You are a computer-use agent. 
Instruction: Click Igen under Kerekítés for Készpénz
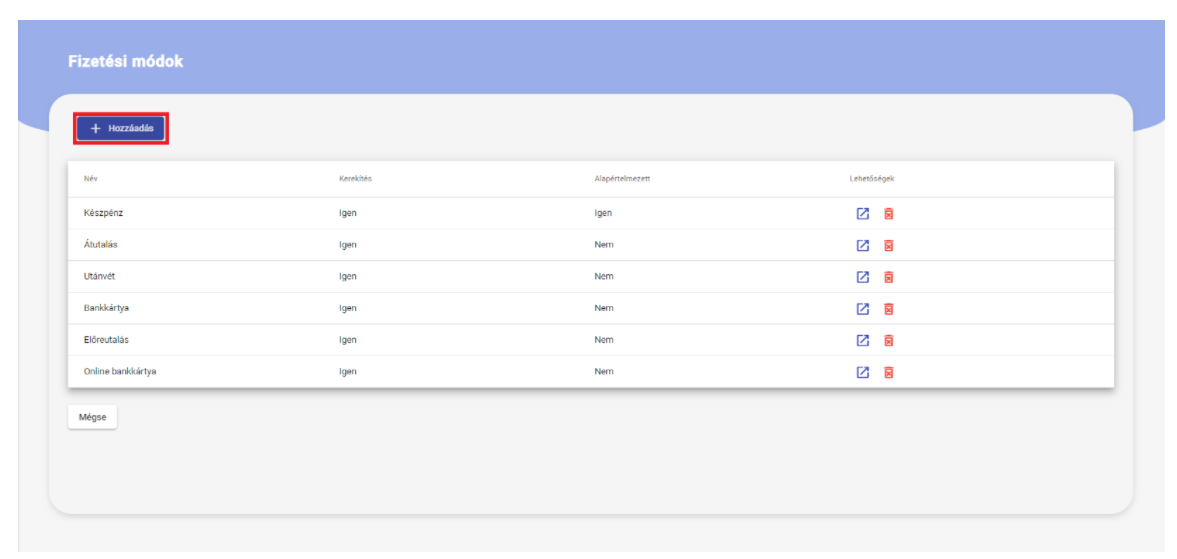point(348,213)
